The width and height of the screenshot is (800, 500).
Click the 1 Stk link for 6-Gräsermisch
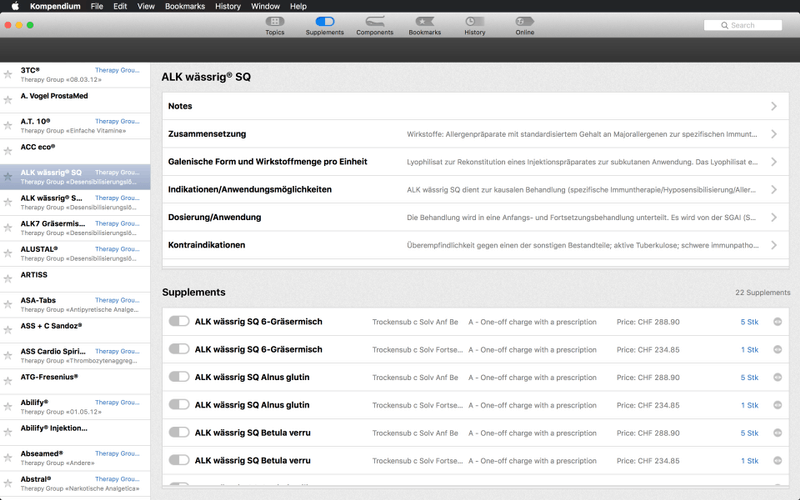pyautogui.click(x=749, y=349)
